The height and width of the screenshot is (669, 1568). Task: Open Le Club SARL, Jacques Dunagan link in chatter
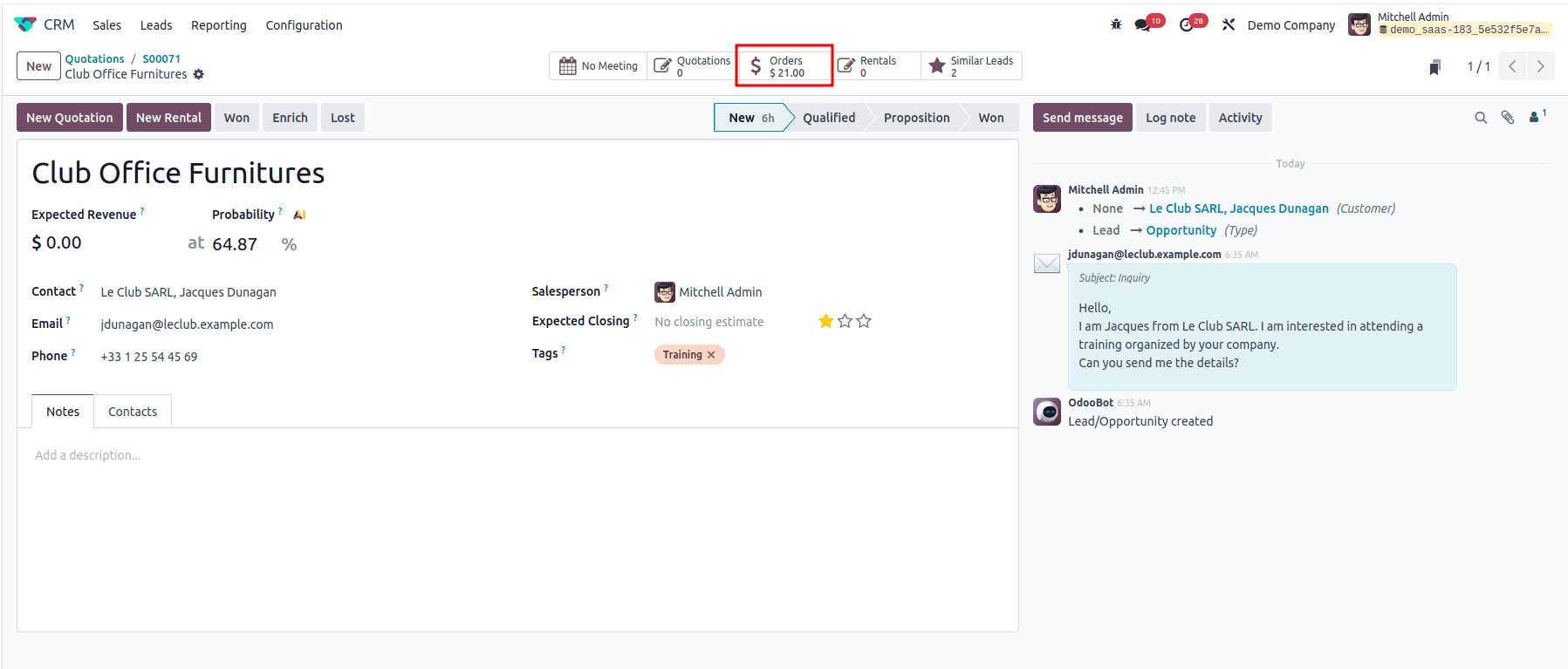tap(1239, 208)
